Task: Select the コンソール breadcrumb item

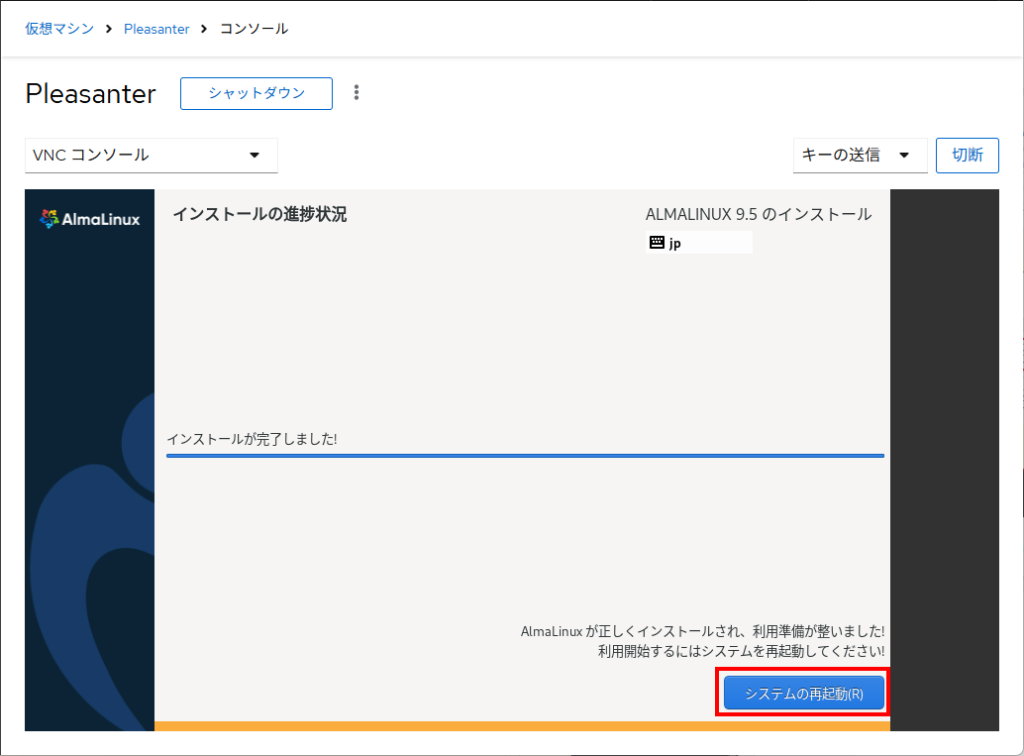Action: [254, 29]
